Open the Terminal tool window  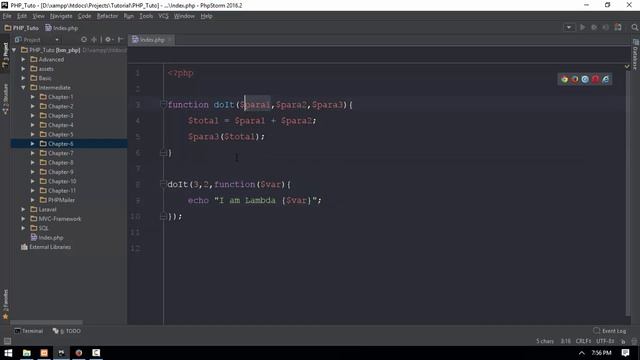click(29, 331)
